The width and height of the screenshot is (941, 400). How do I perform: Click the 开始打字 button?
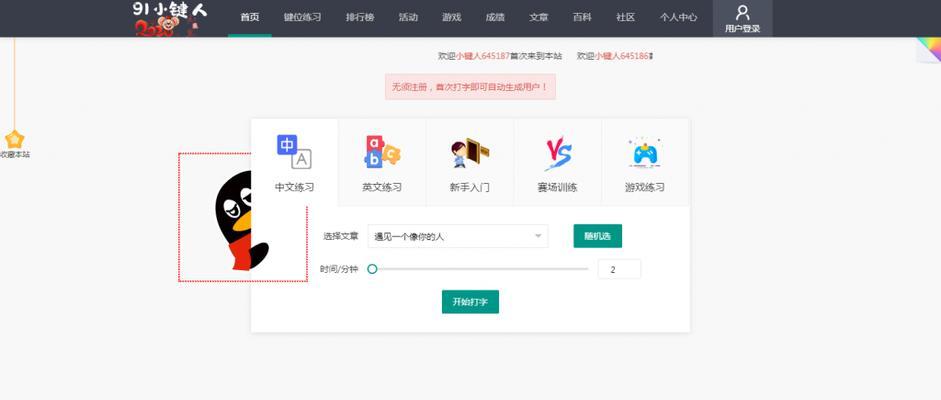pos(470,302)
